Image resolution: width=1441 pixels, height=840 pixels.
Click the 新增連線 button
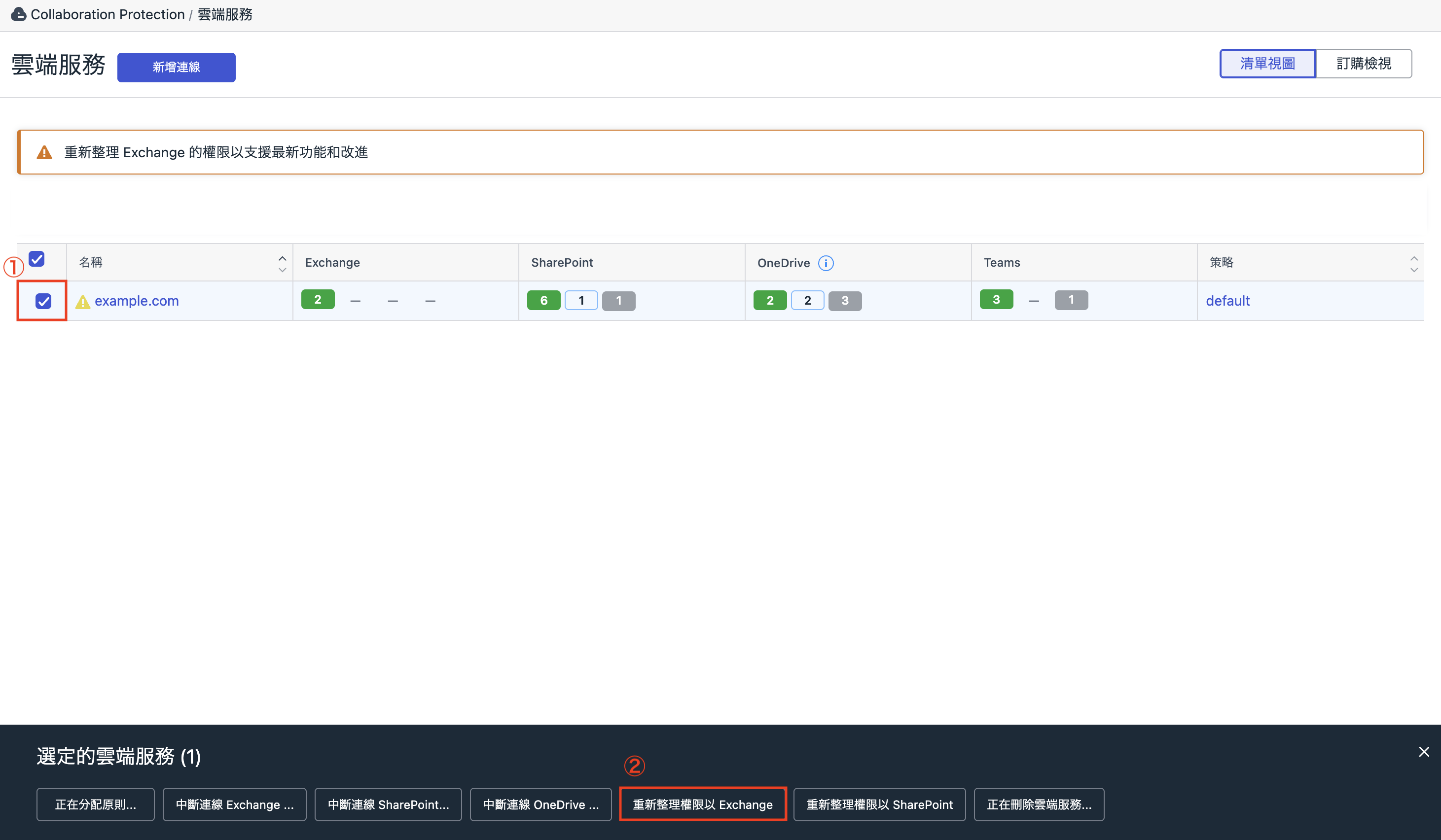(x=176, y=68)
